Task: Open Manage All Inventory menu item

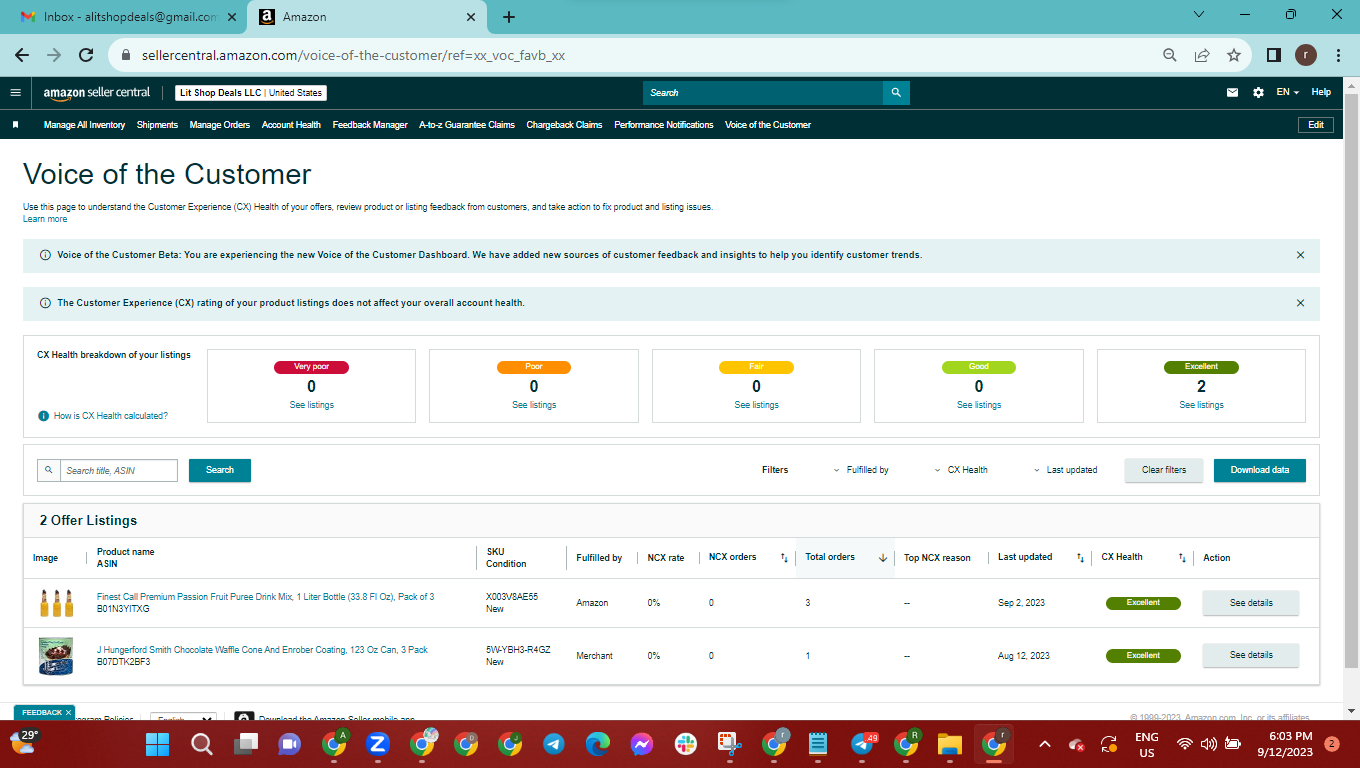Action: [84, 125]
